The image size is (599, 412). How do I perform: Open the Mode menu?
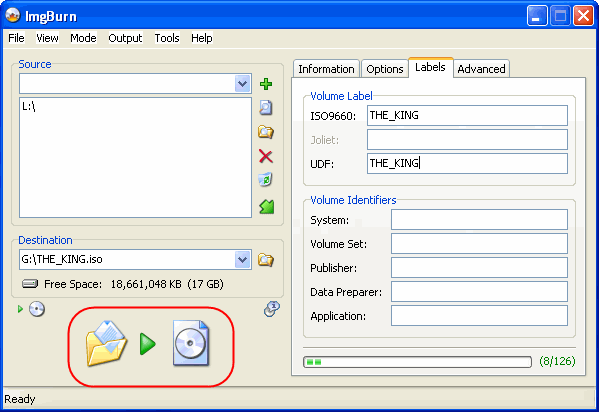83,38
